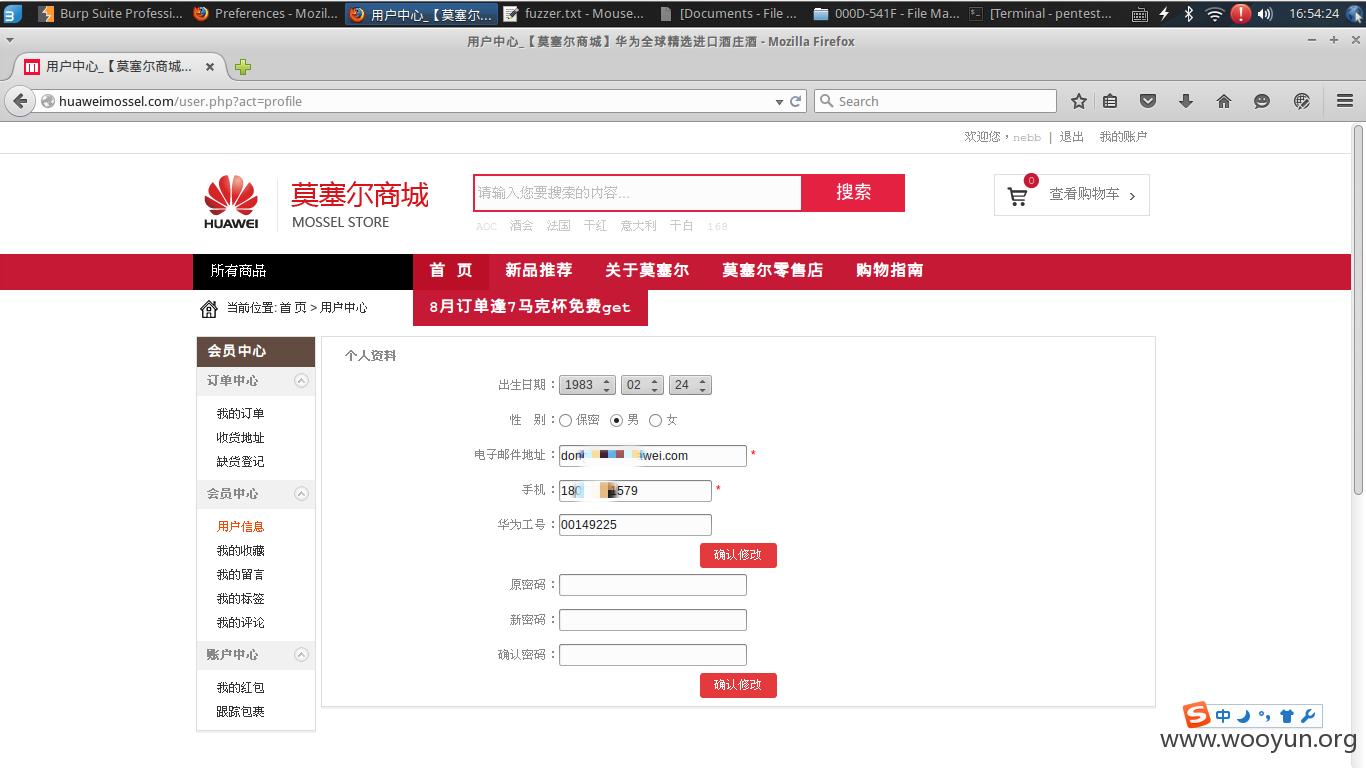
Task: Click the globe extension toolbar icon
Action: (x=1301, y=101)
